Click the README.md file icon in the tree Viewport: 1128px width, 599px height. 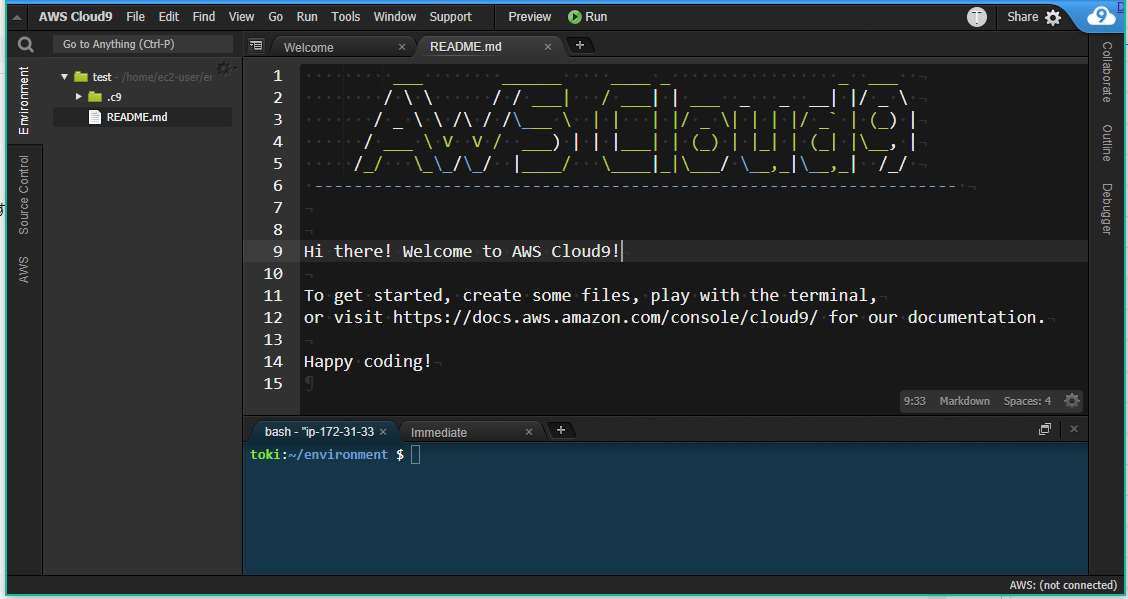(94, 116)
